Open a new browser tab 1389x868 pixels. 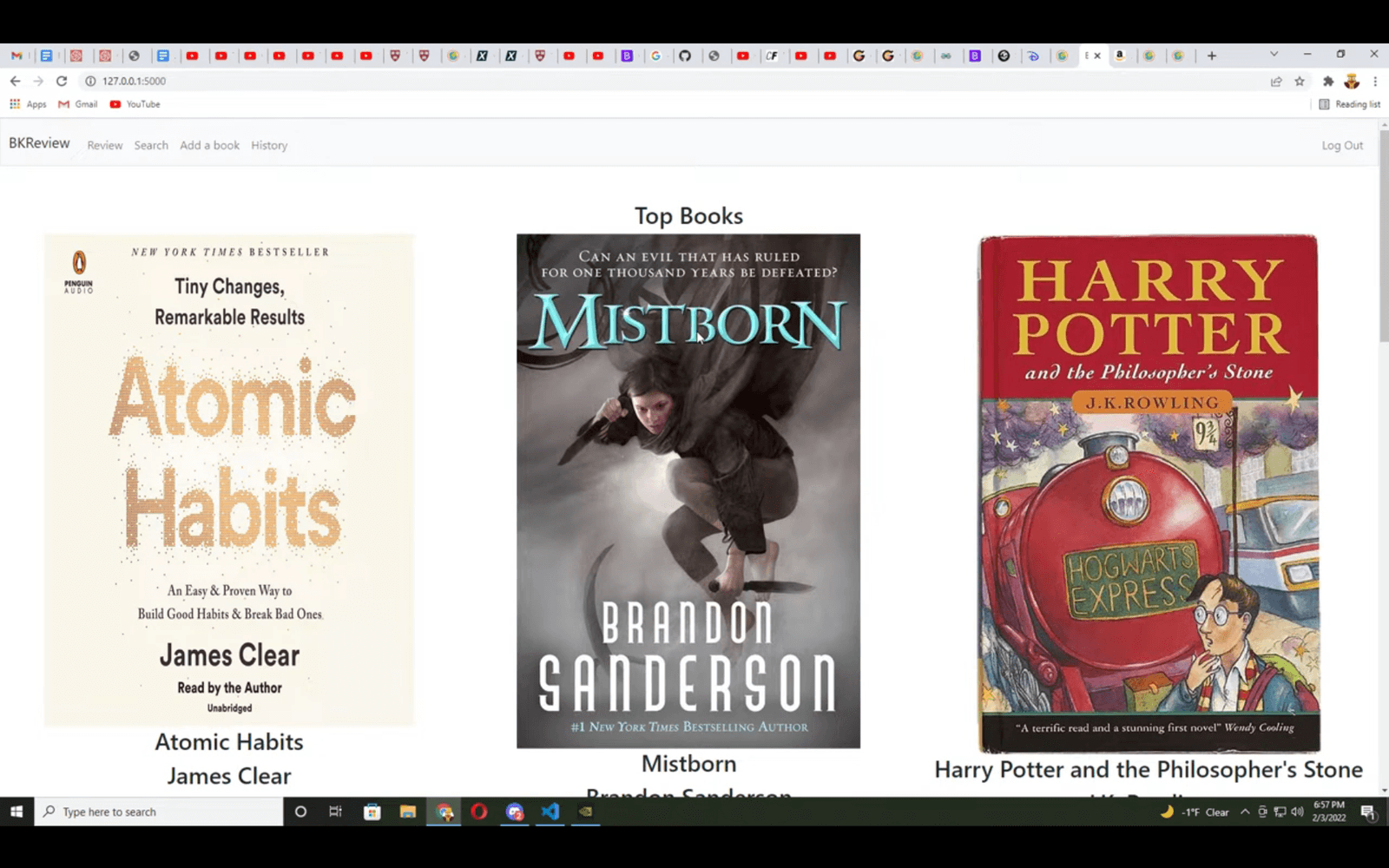(1212, 56)
